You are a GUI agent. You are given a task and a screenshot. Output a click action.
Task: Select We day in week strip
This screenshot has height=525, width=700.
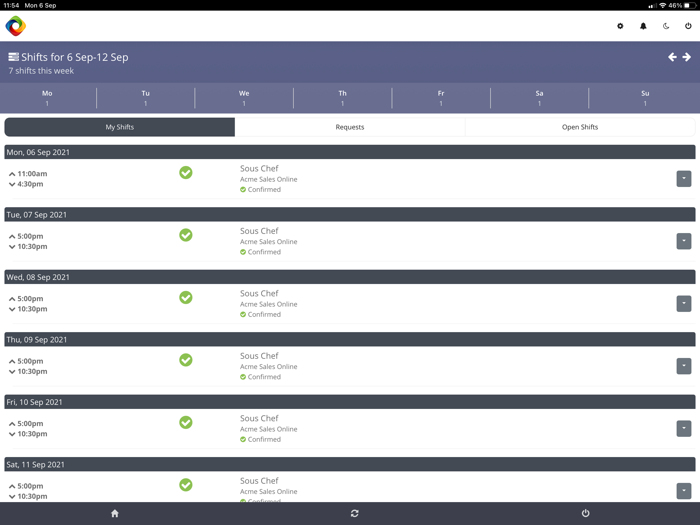click(244, 98)
